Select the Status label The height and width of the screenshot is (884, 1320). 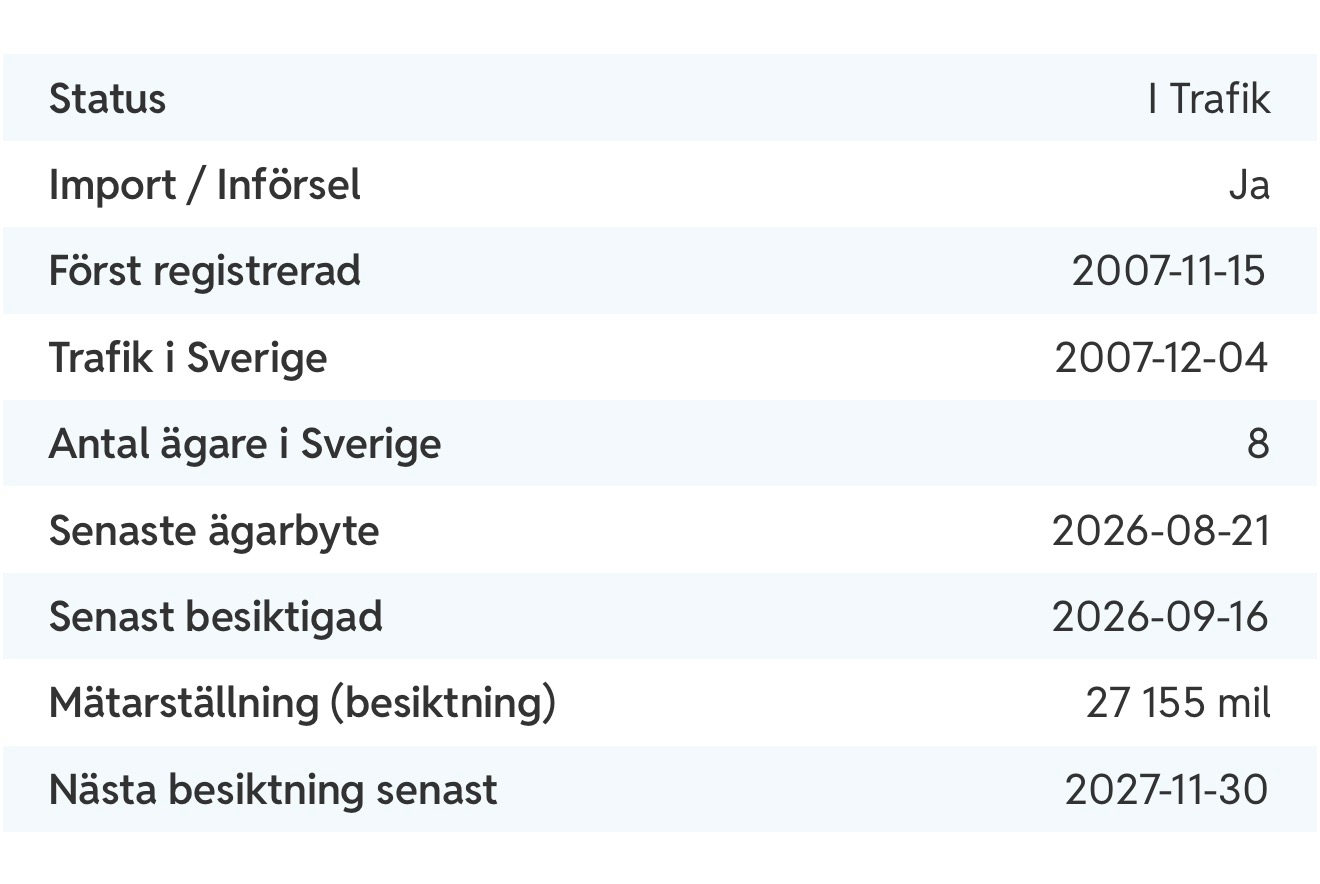[107, 99]
